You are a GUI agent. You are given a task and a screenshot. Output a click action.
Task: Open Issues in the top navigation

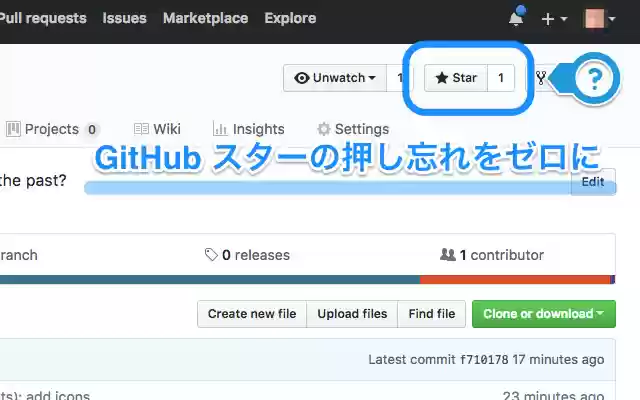click(x=124, y=18)
